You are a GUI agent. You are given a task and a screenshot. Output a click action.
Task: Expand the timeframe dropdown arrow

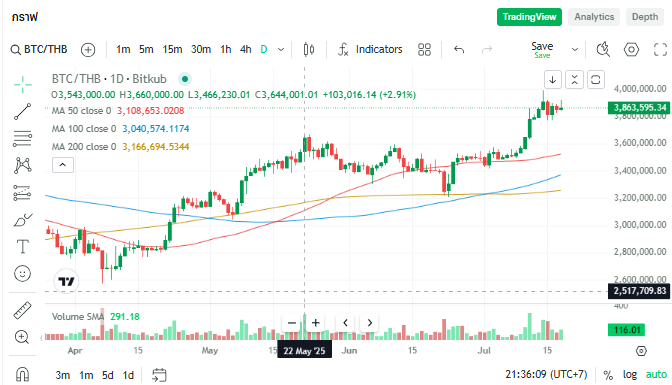click(x=281, y=50)
